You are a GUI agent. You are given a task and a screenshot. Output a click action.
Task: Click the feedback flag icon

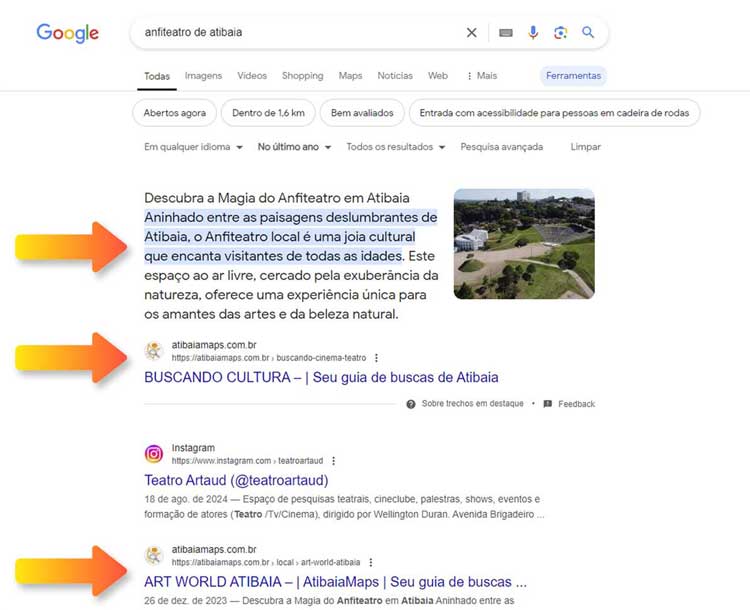548,404
